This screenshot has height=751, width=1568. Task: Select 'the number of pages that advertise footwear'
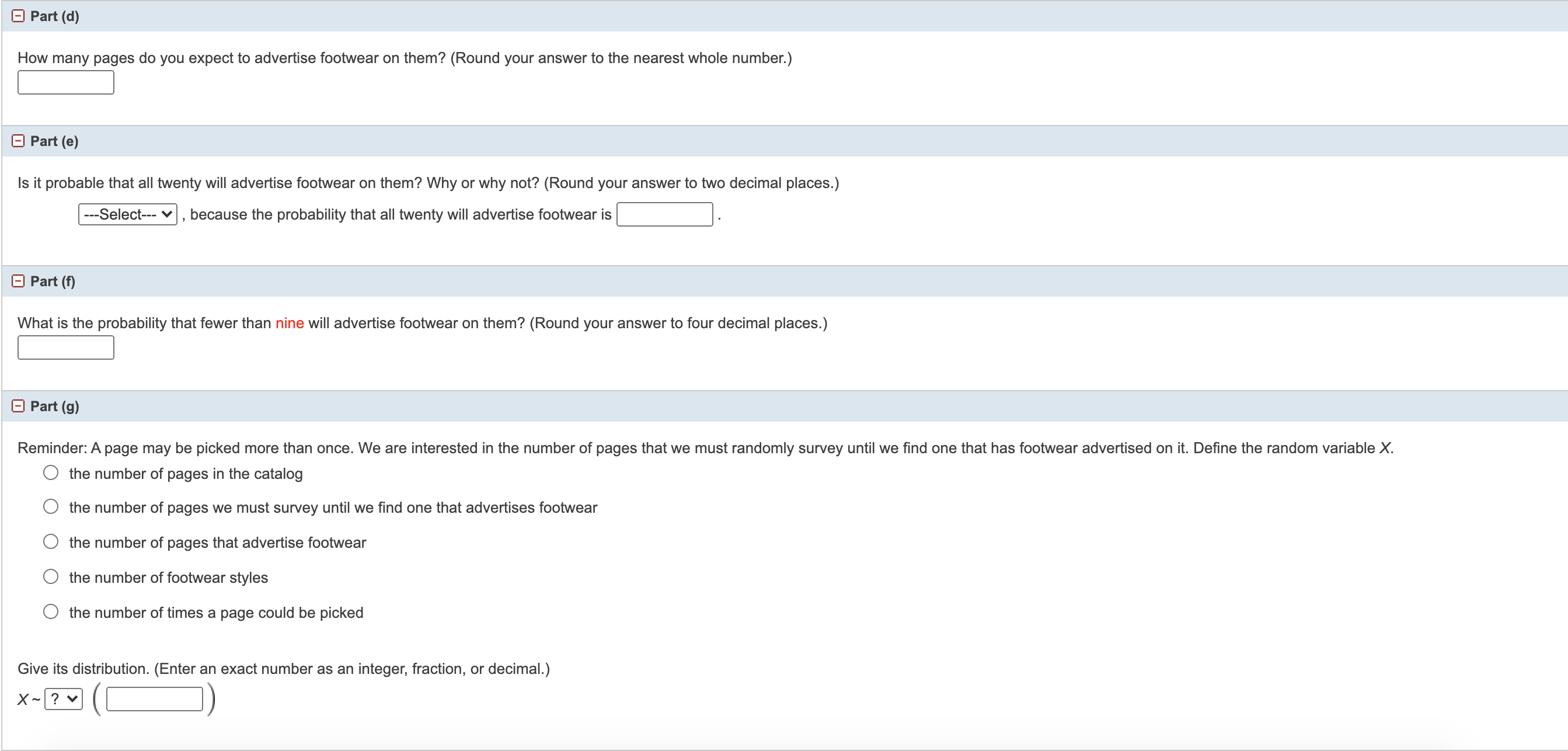pos(51,541)
